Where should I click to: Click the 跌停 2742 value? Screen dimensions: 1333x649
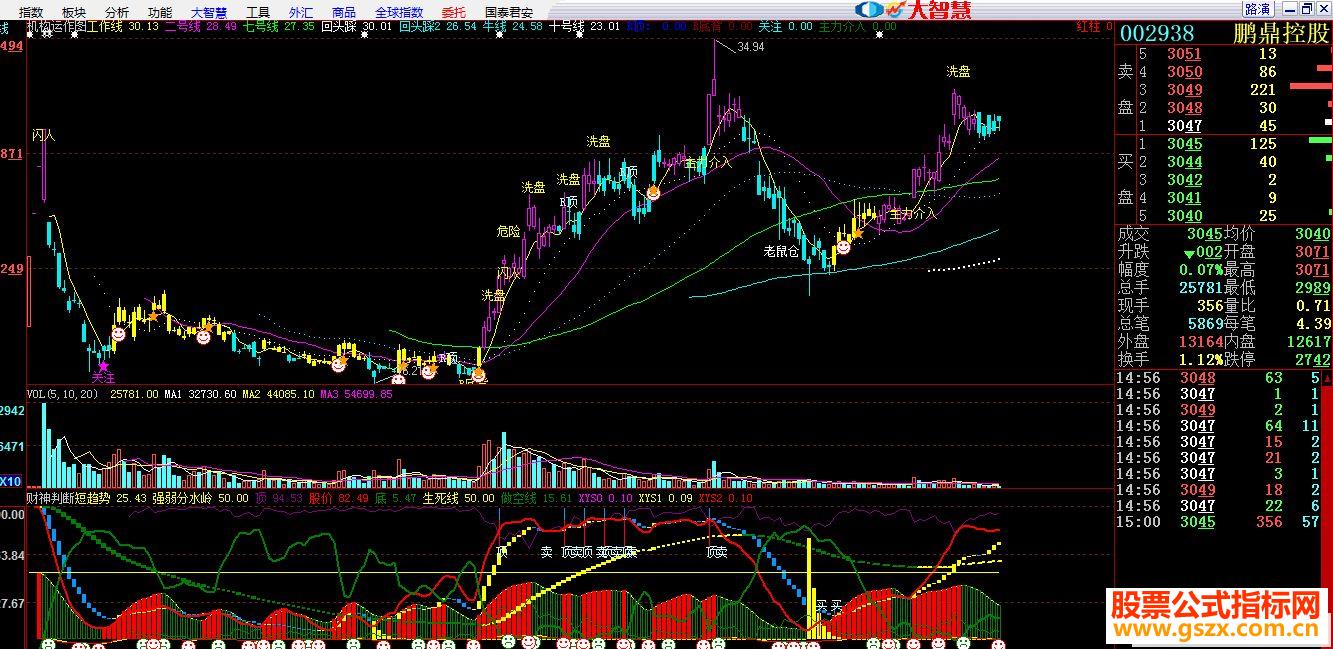[1311, 360]
